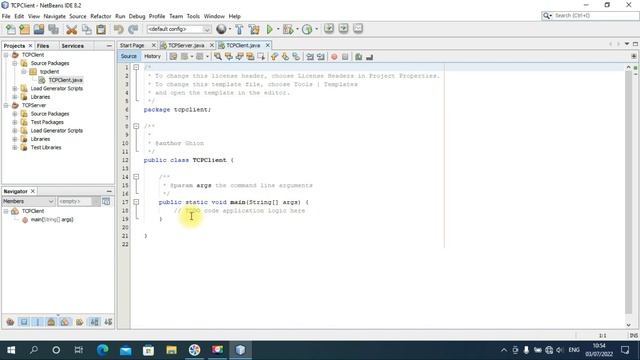Click the Shift Line Left icon
The width and height of the screenshot is (640, 360).
[x=310, y=57]
